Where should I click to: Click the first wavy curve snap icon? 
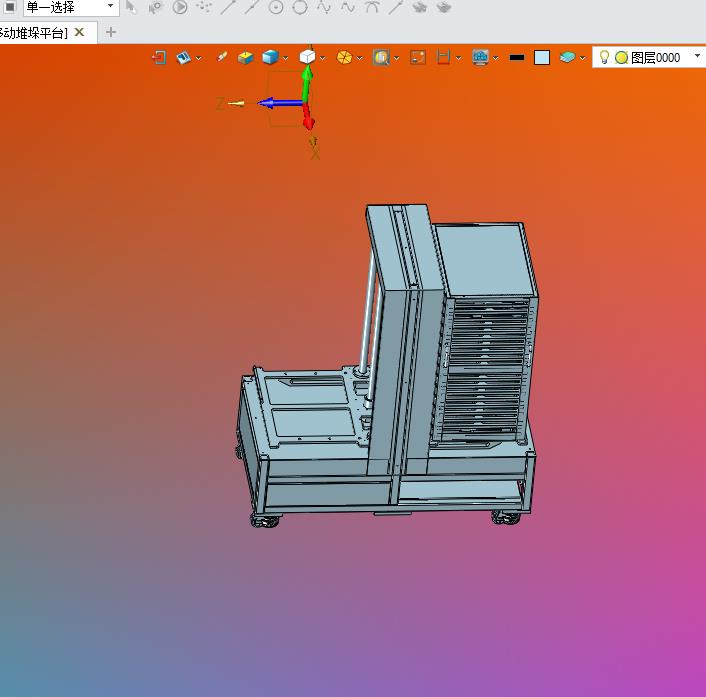(324, 7)
